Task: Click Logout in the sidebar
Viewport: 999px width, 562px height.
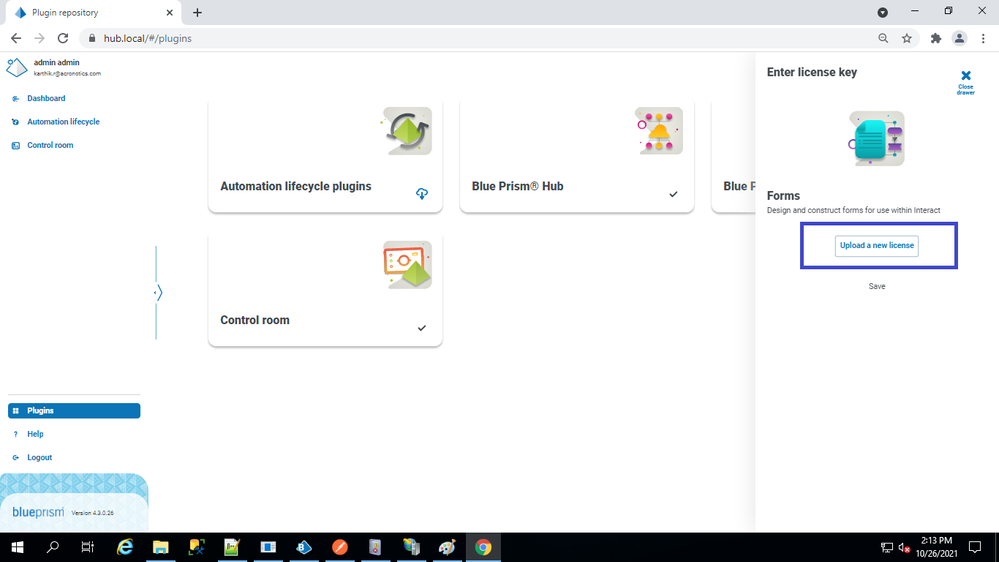Action: 40,458
